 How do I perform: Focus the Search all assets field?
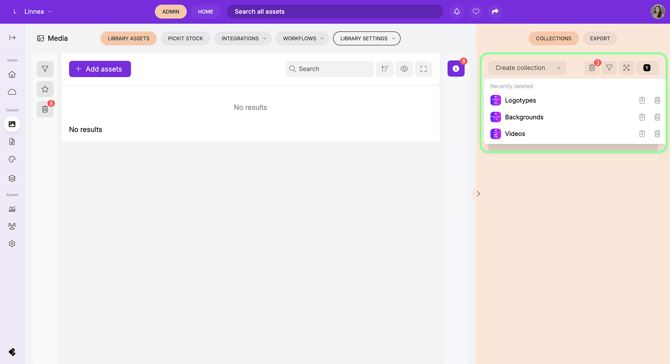coord(335,12)
